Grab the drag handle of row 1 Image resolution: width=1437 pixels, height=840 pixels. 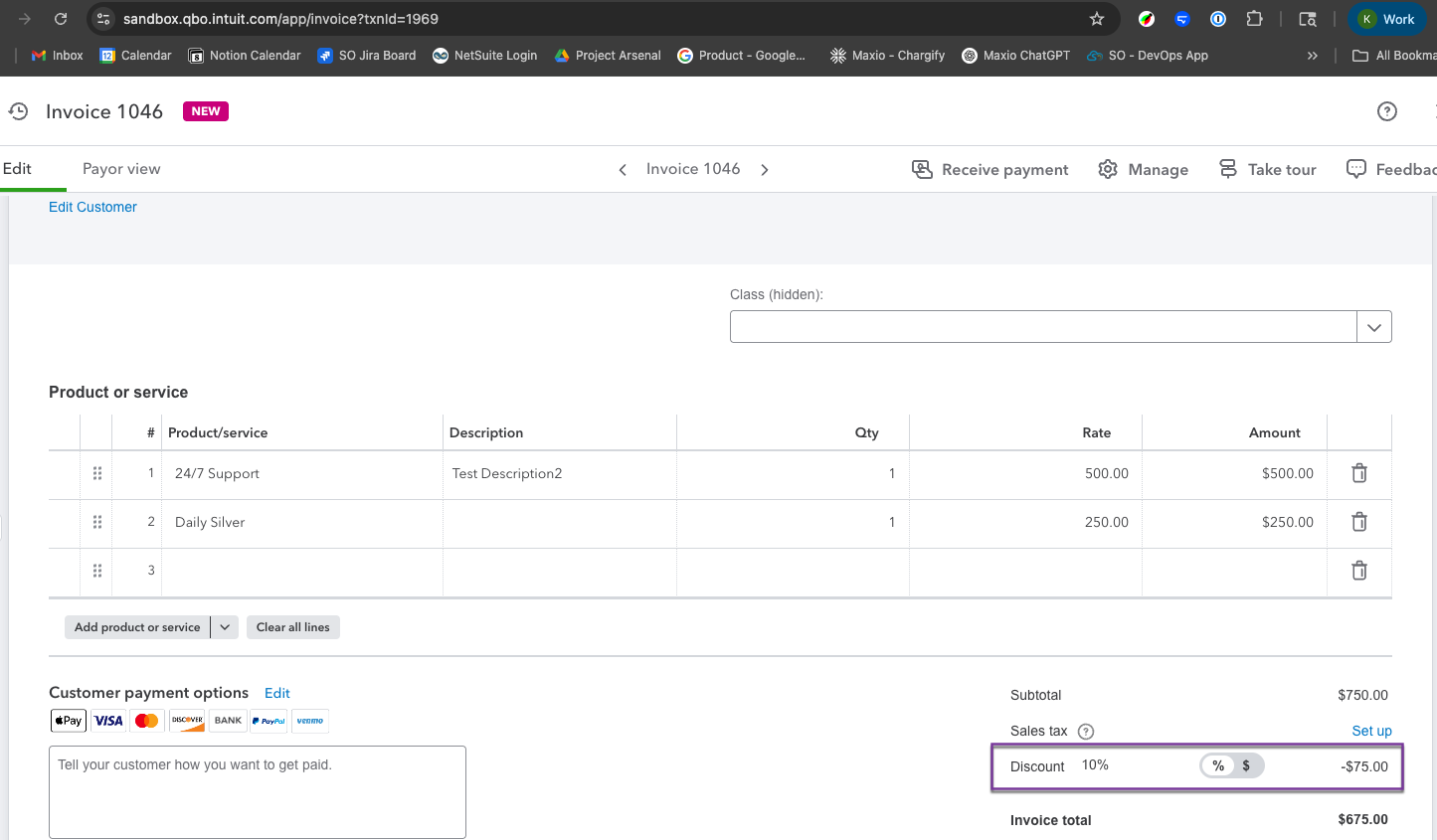pos(97,473)
